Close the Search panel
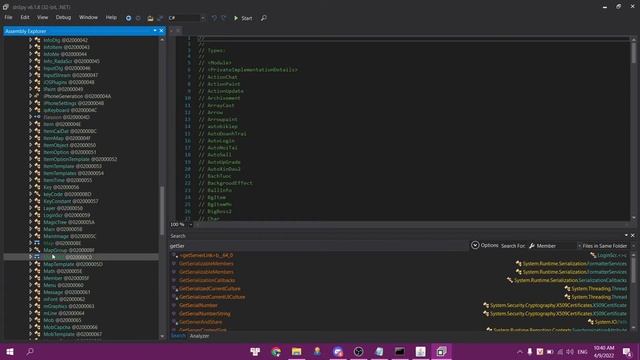The width and height of the screenshot is (640, 360). (633, 236)
